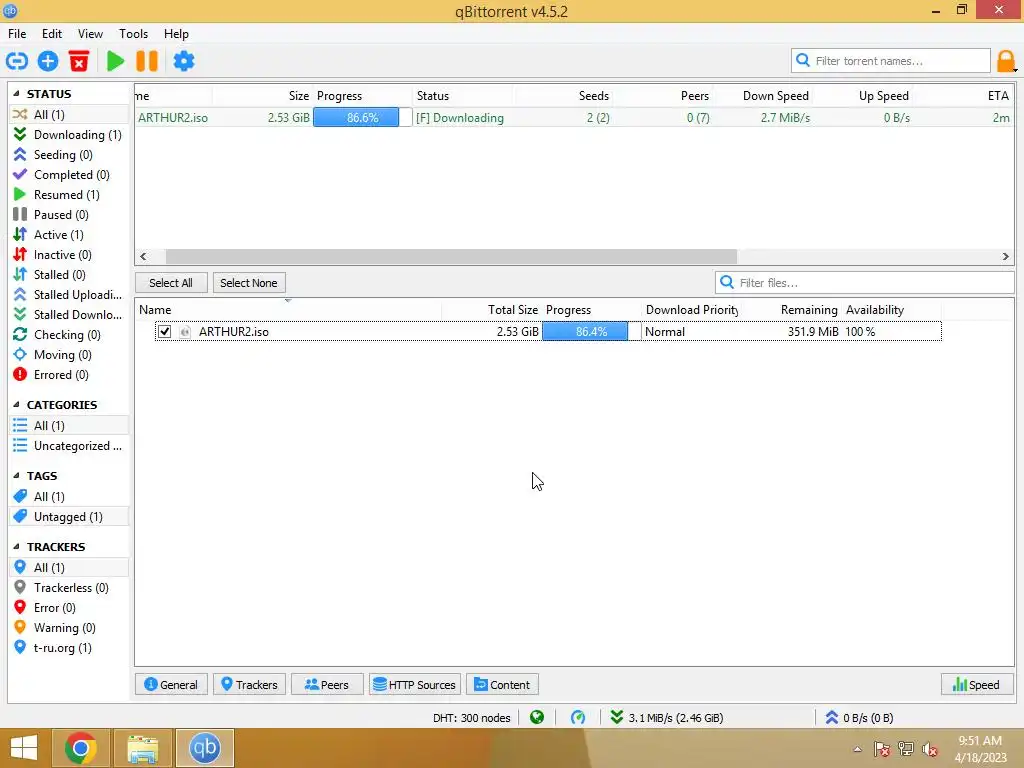Show hidden tray icons arrow

click(x=857, y=749)
